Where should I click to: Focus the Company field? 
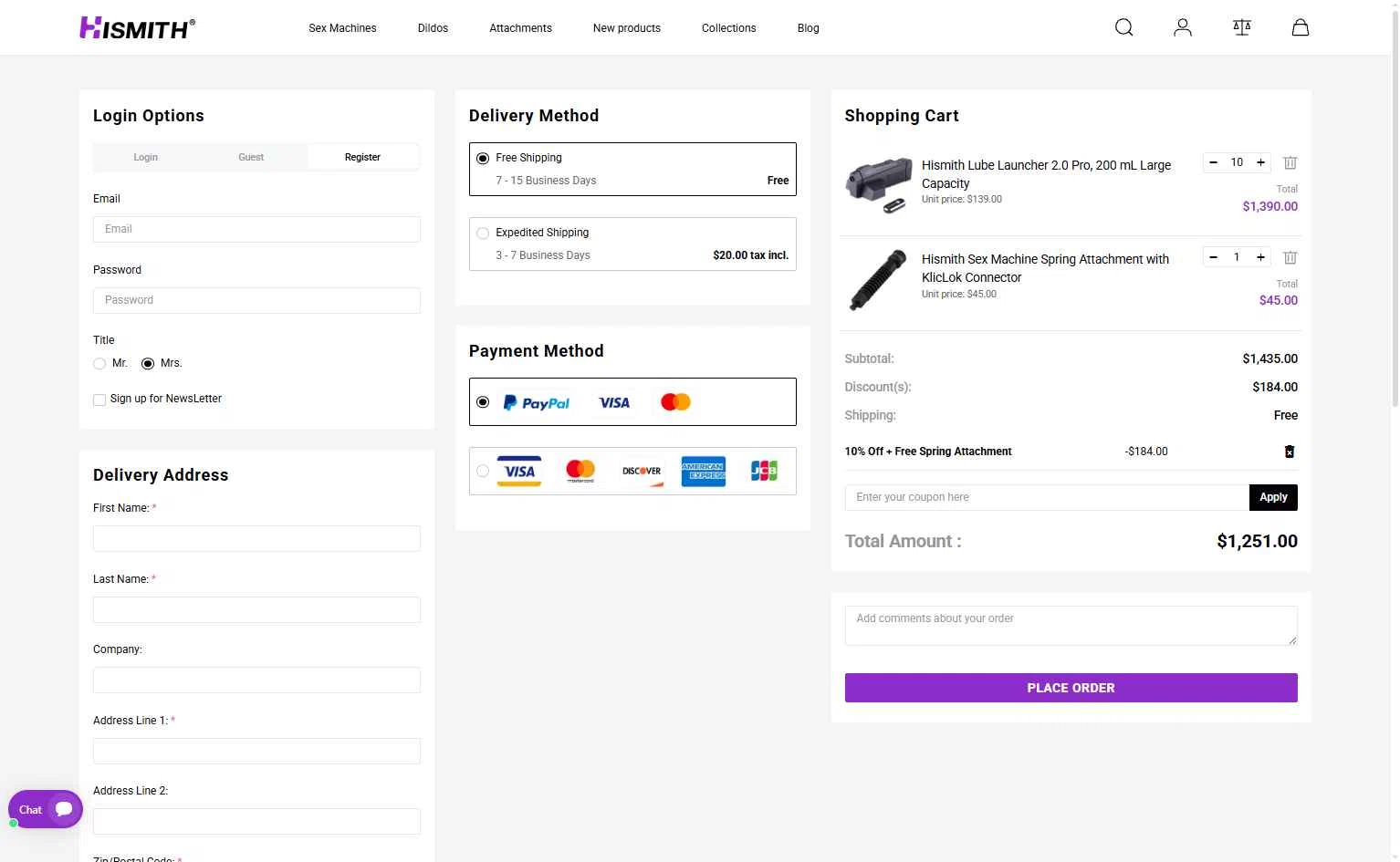pyautogui.click(x=256, y=680)
